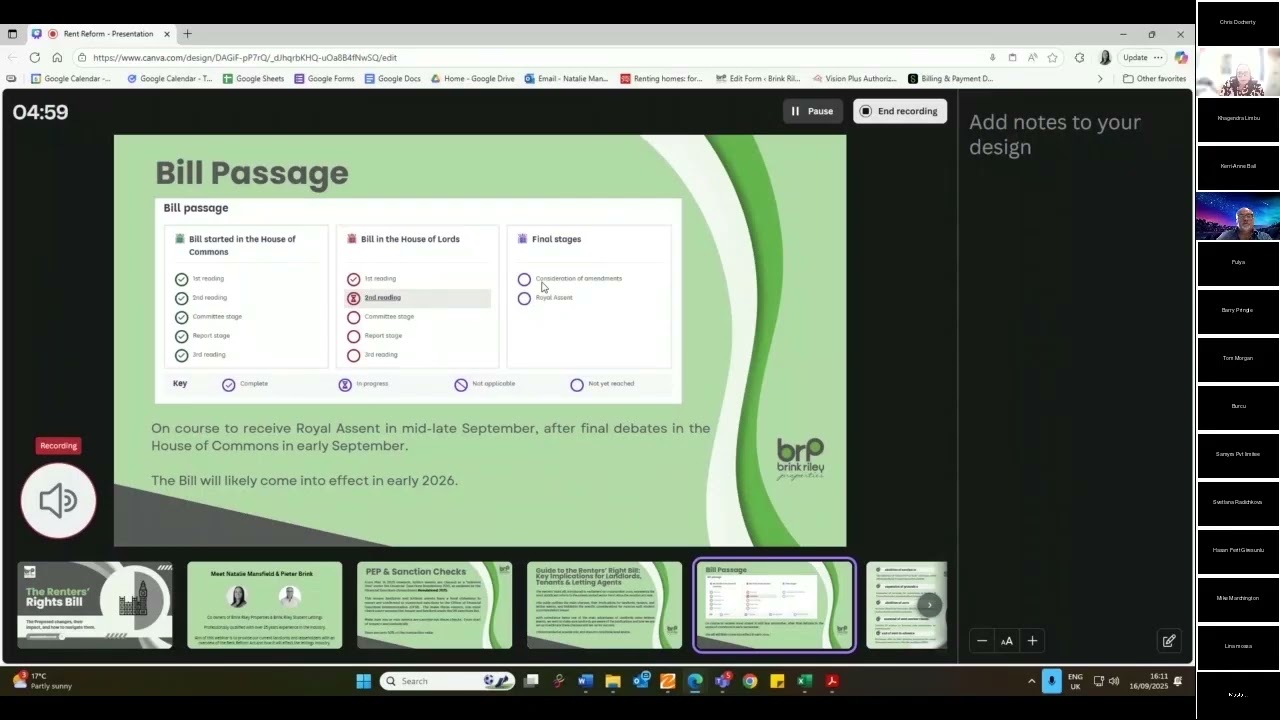1280x720 pixels.
Task: Open the browser profile avatar
Action: click(x=1104, y=58)
